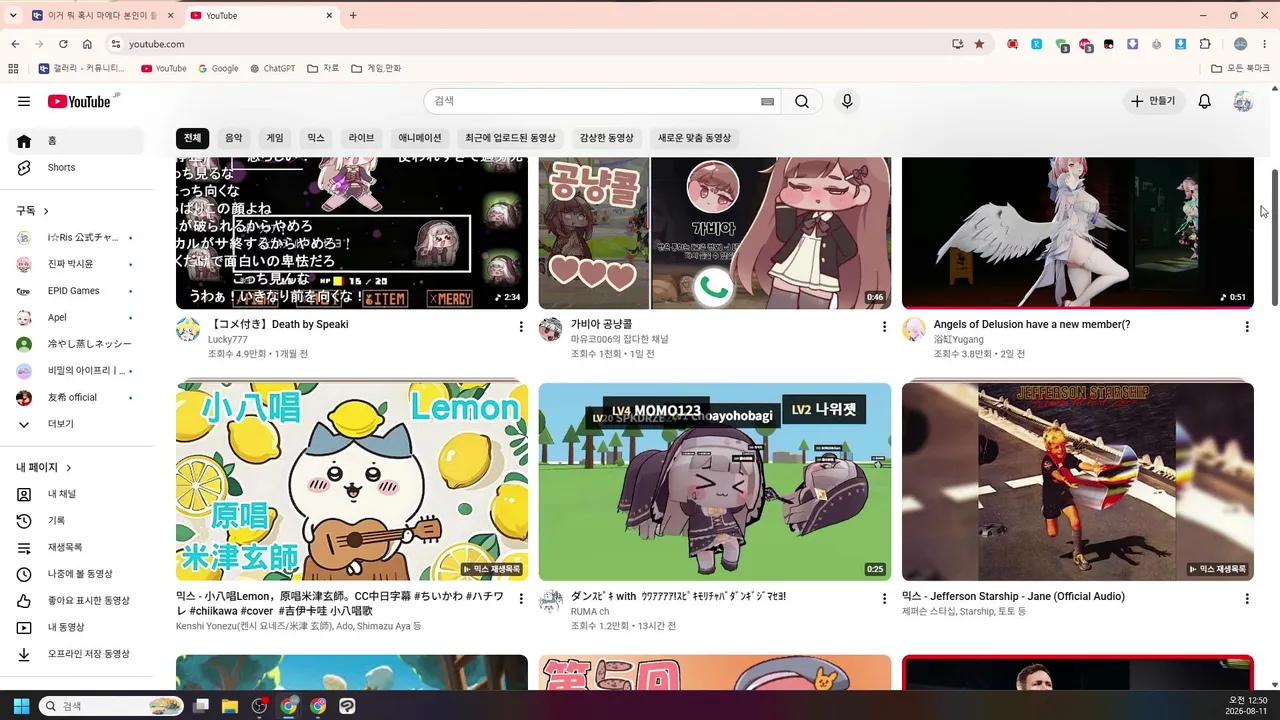Open OBS Studio from the taskbar
This screenshot has width=1280, height=720.
(260, 706)
